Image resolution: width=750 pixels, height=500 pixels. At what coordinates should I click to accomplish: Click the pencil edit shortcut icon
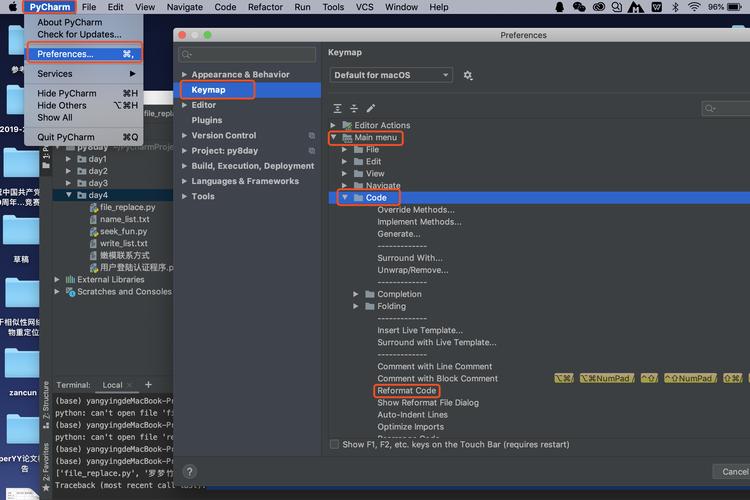coord(371,109)
